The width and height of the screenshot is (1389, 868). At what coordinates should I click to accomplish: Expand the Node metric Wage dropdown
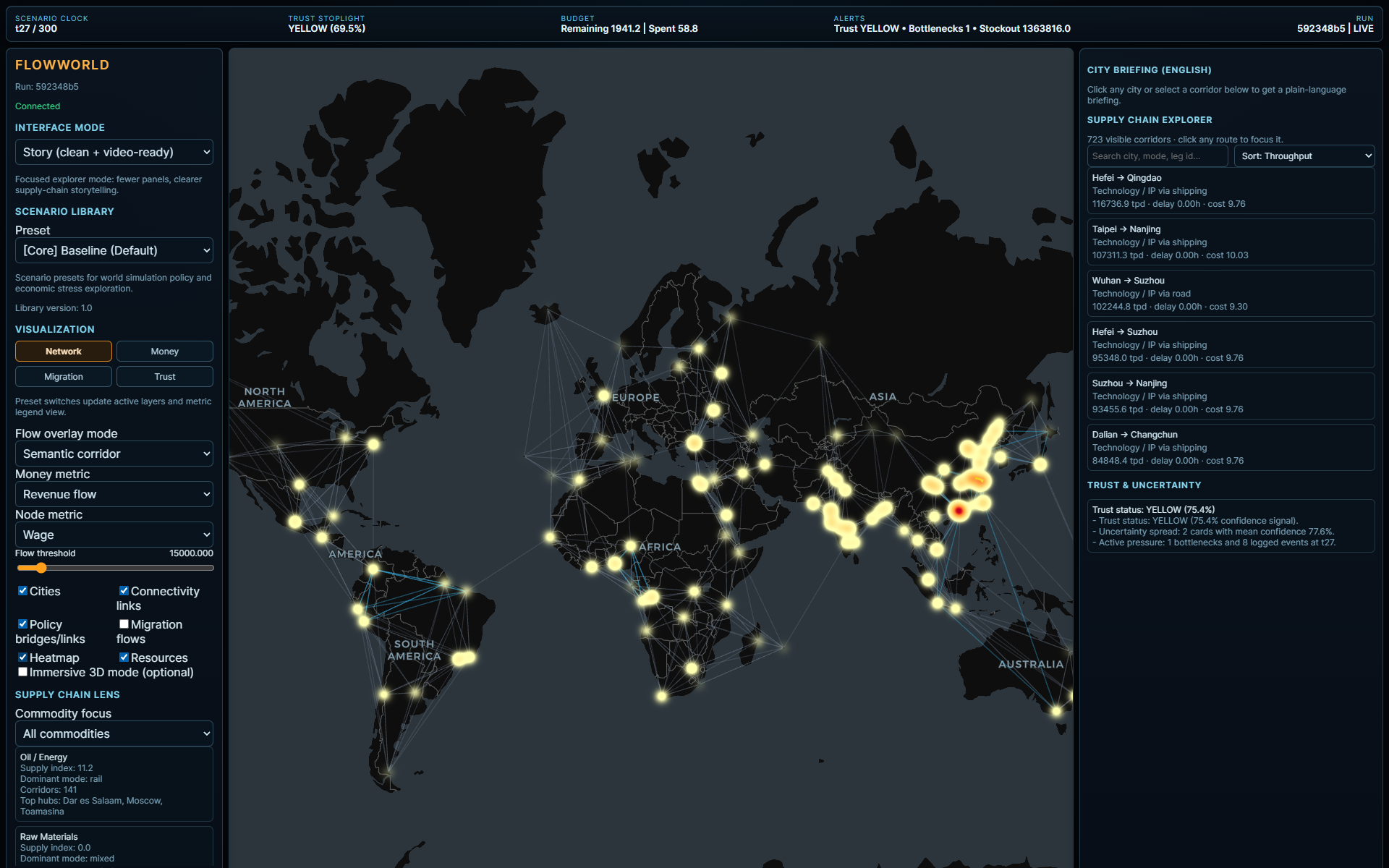(x=114, y=535)
